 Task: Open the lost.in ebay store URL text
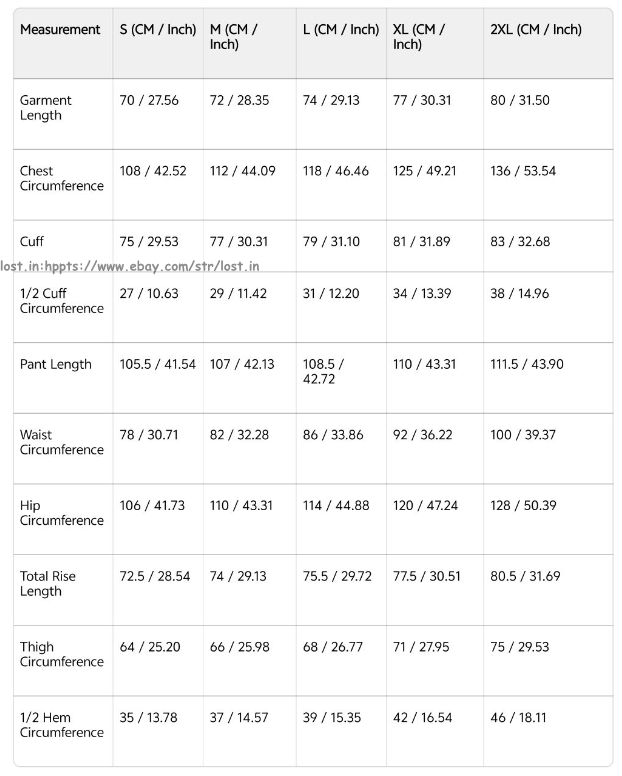(130, 267)
